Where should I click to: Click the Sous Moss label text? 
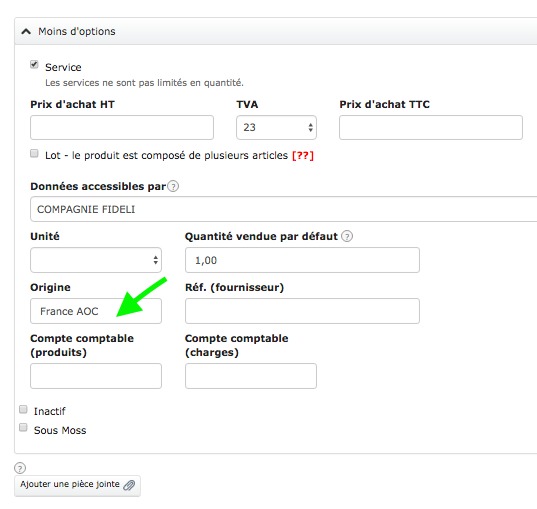[60, 430]
